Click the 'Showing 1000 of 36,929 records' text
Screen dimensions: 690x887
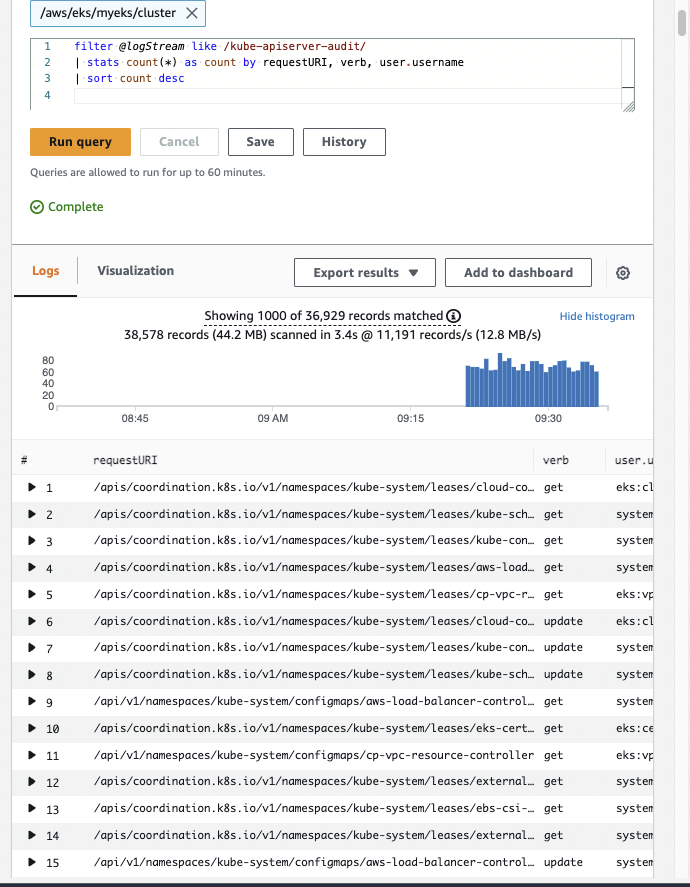tap(324, 316)
